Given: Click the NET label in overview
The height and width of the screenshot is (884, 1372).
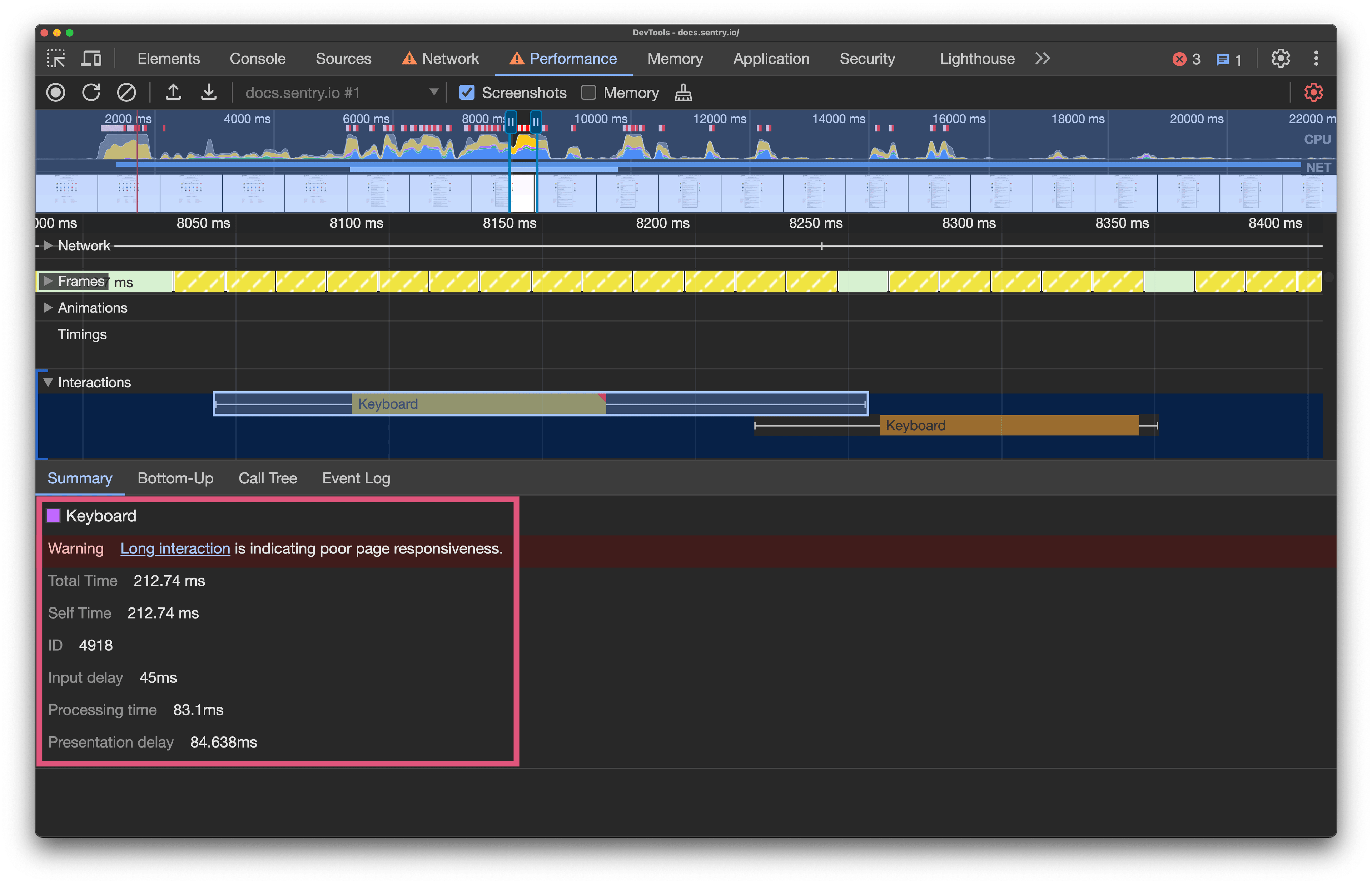Looking at the screenshot, I should [x=1318, y=167].
